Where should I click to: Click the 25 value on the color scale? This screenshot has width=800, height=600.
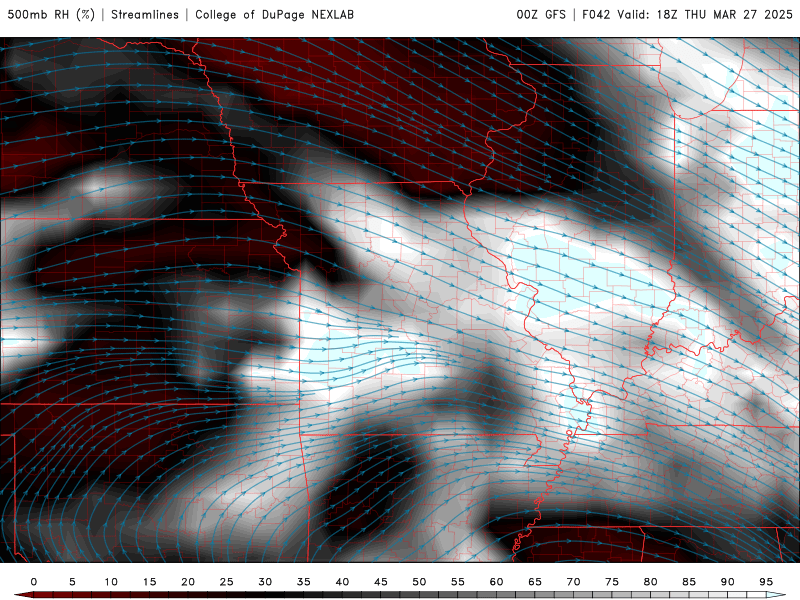[x=227, y=582]
